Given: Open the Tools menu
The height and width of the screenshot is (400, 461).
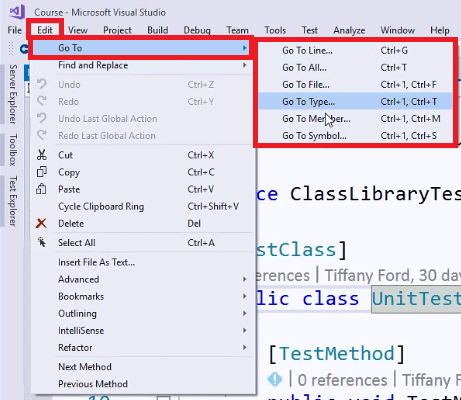Looking at the screenshot, I should 275,30.
